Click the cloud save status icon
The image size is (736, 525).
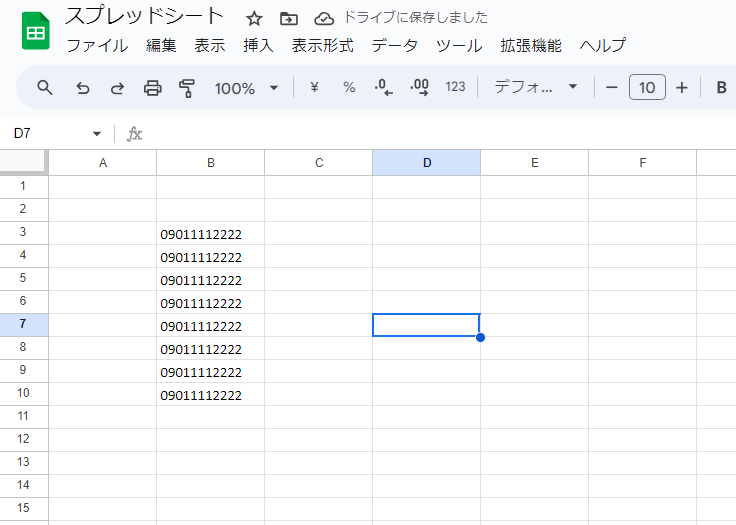324,19
